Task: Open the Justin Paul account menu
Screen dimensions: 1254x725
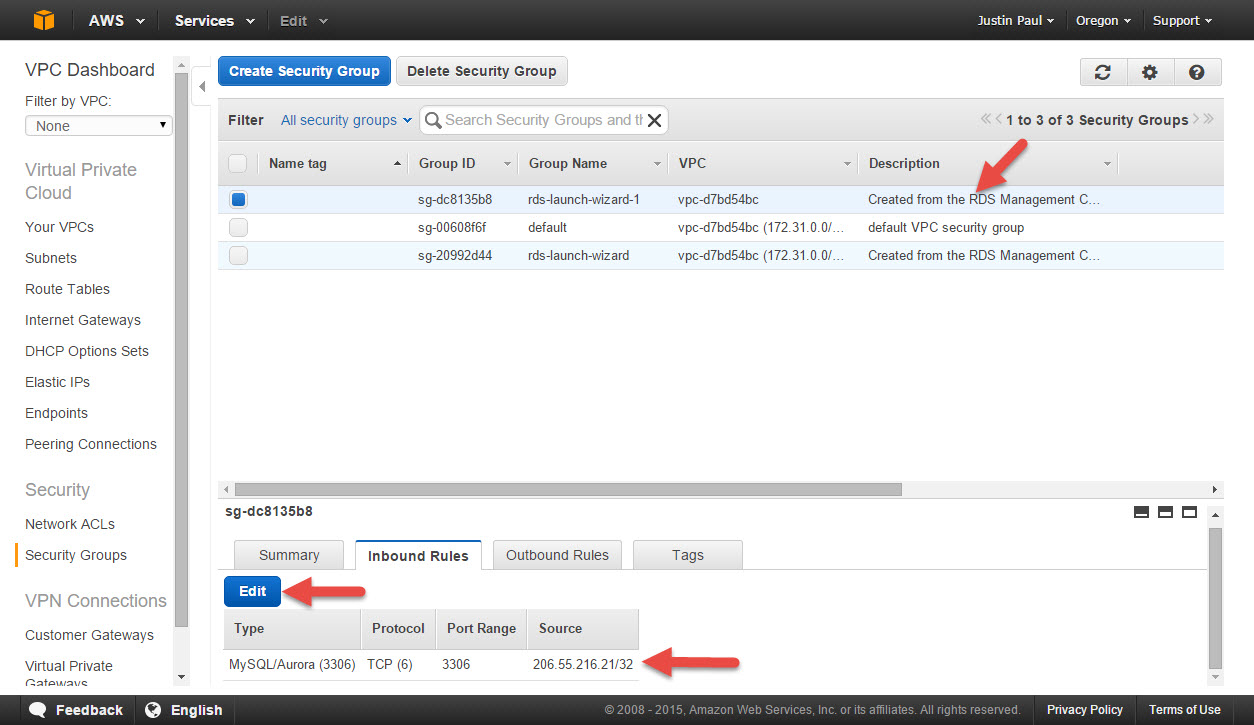Action: tap(1015, 20)
